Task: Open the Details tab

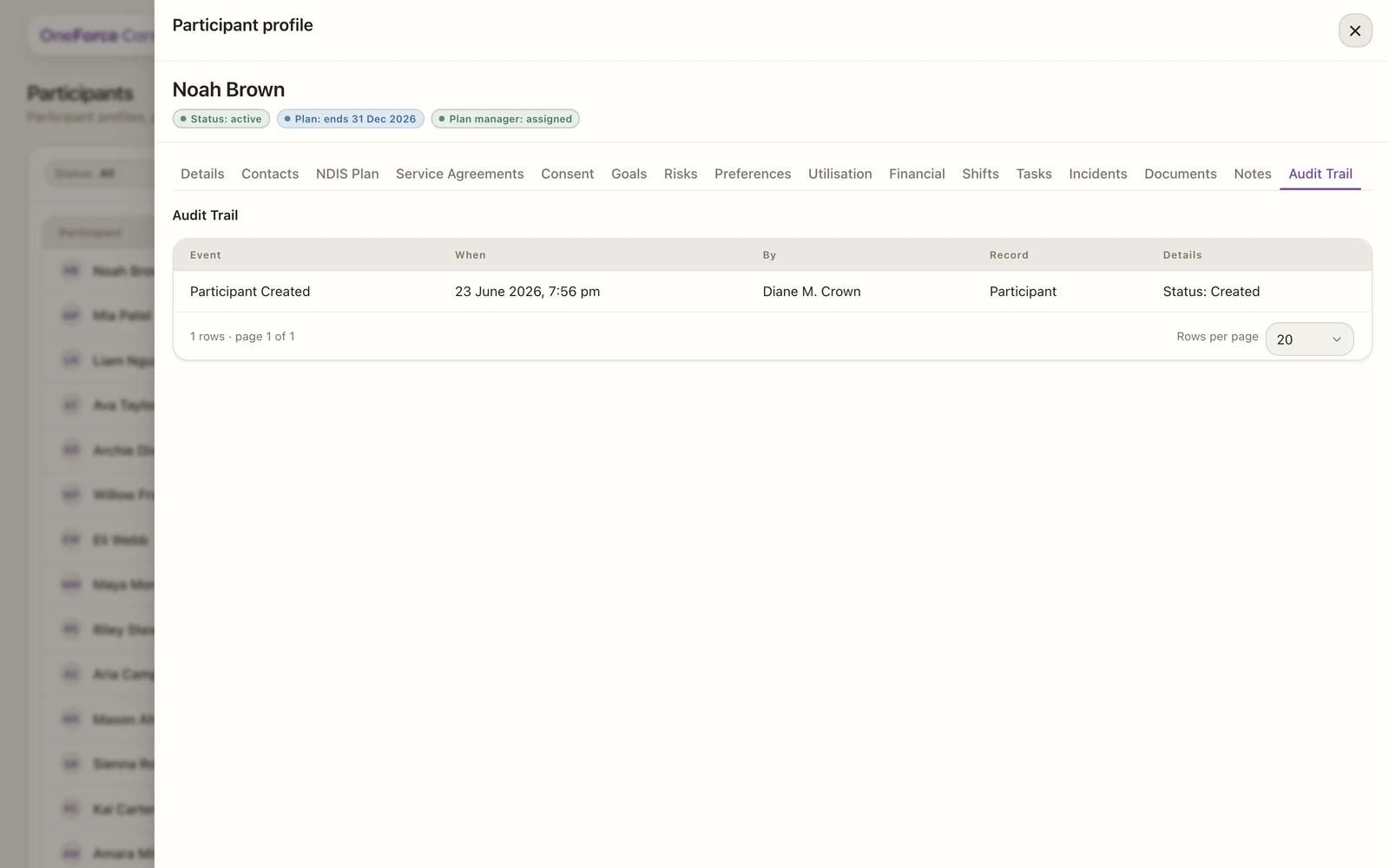Action: pyautogui.click(x=202, y=174)
